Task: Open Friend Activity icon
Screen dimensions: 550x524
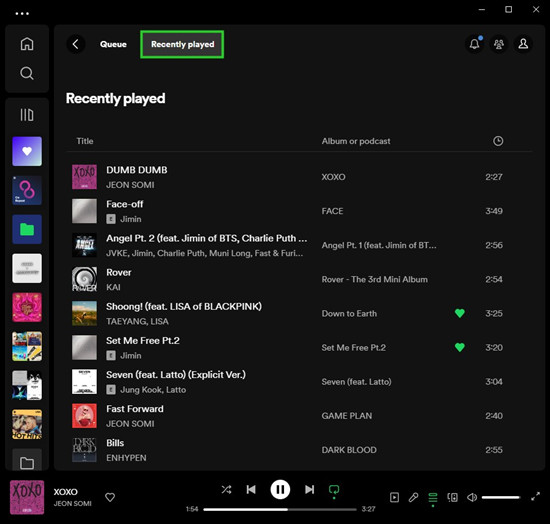Action: click(x=499, y=44)
